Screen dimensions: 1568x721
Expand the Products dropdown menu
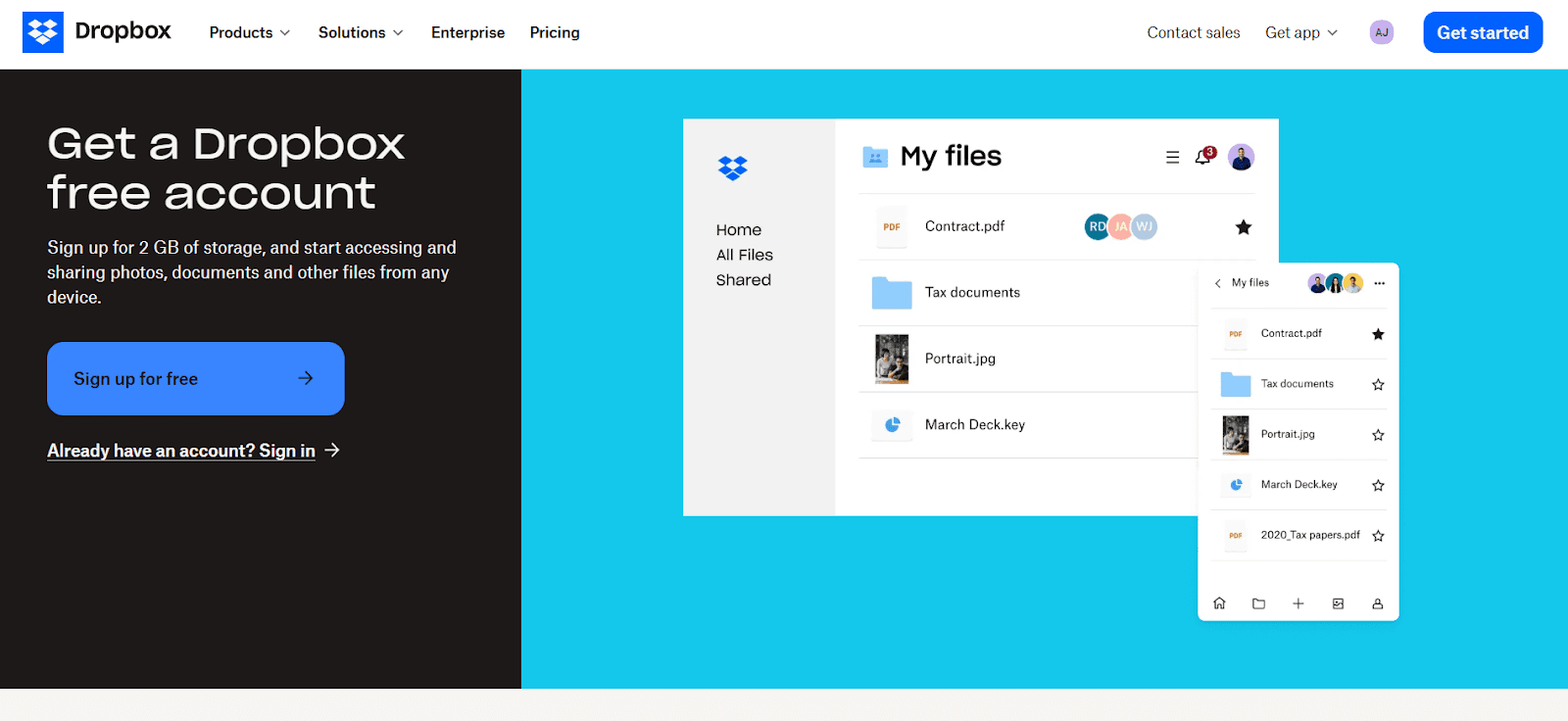click(x=250, y=32)
